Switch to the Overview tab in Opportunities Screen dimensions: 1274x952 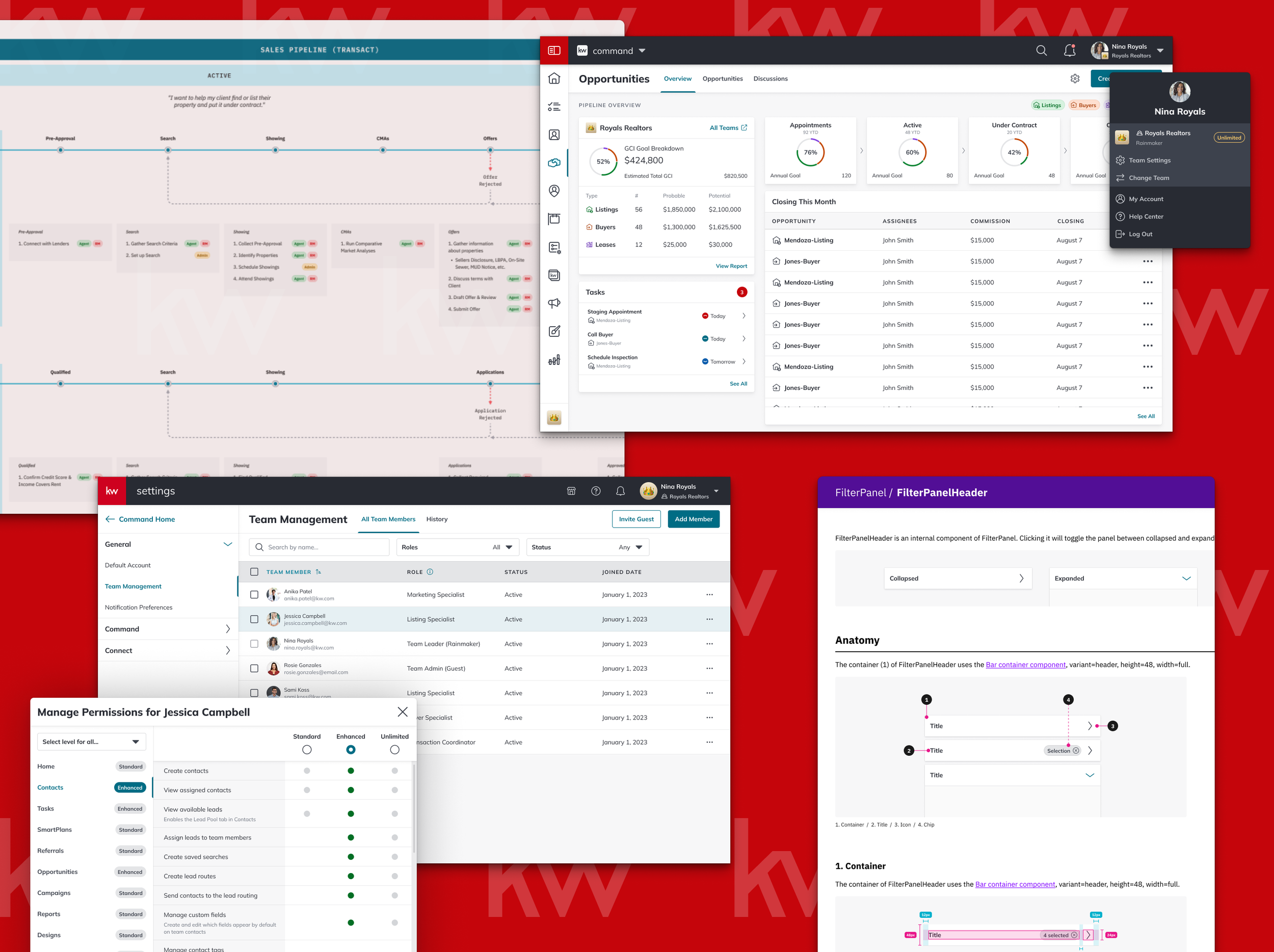[x=678, y=79]
